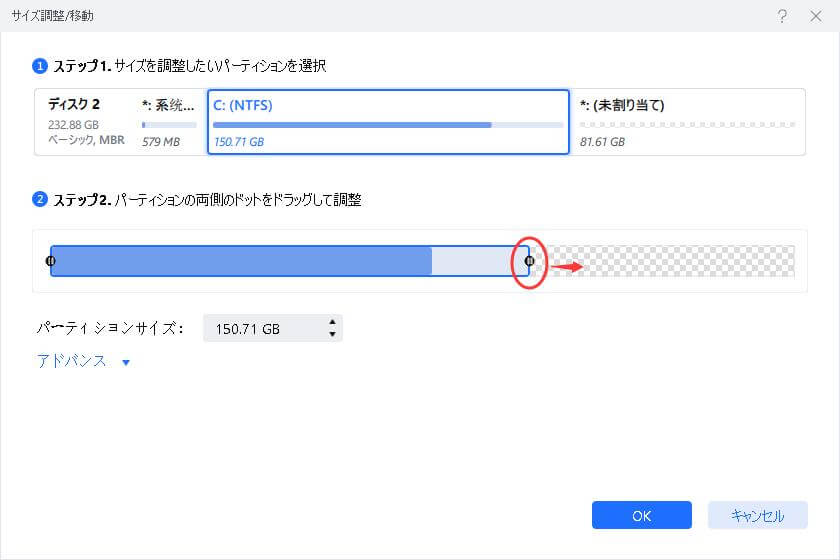Select the 未割り当て 81.61 GB space
Screen dimensions: 840x560
click(687, 122)
